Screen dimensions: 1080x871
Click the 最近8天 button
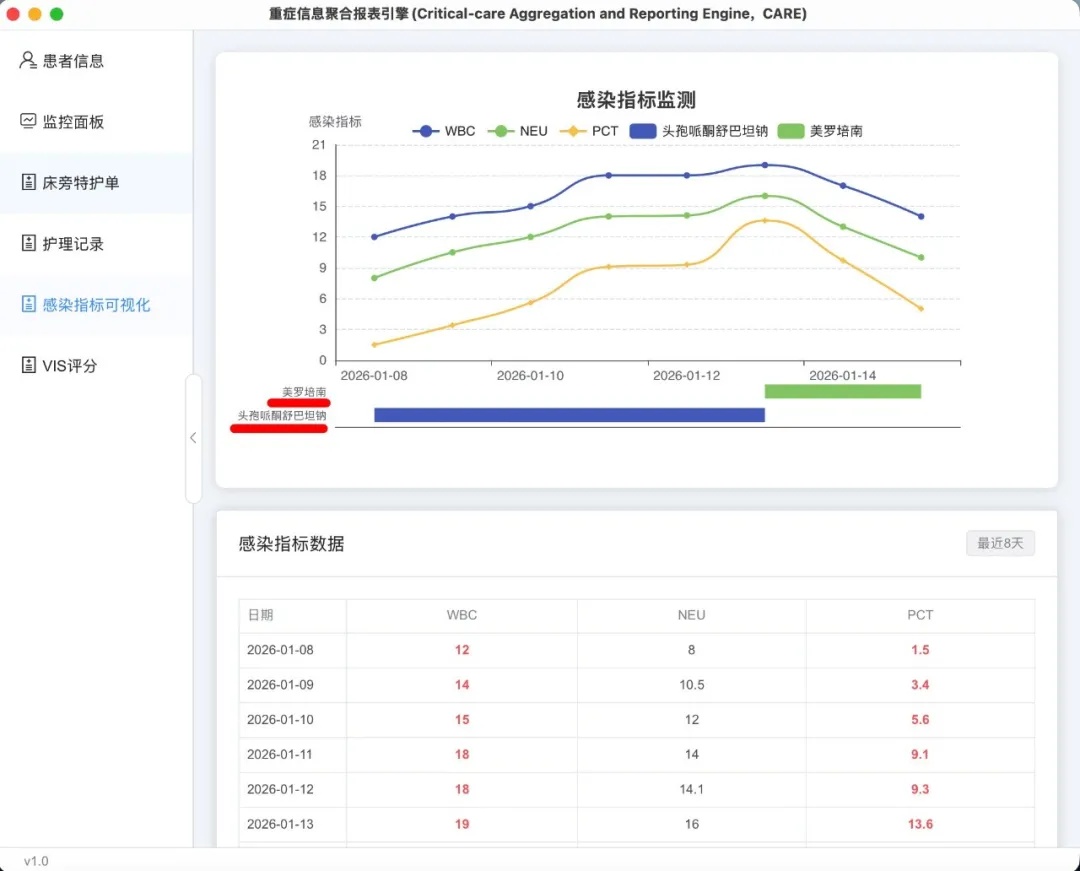tap(1000, 543)
